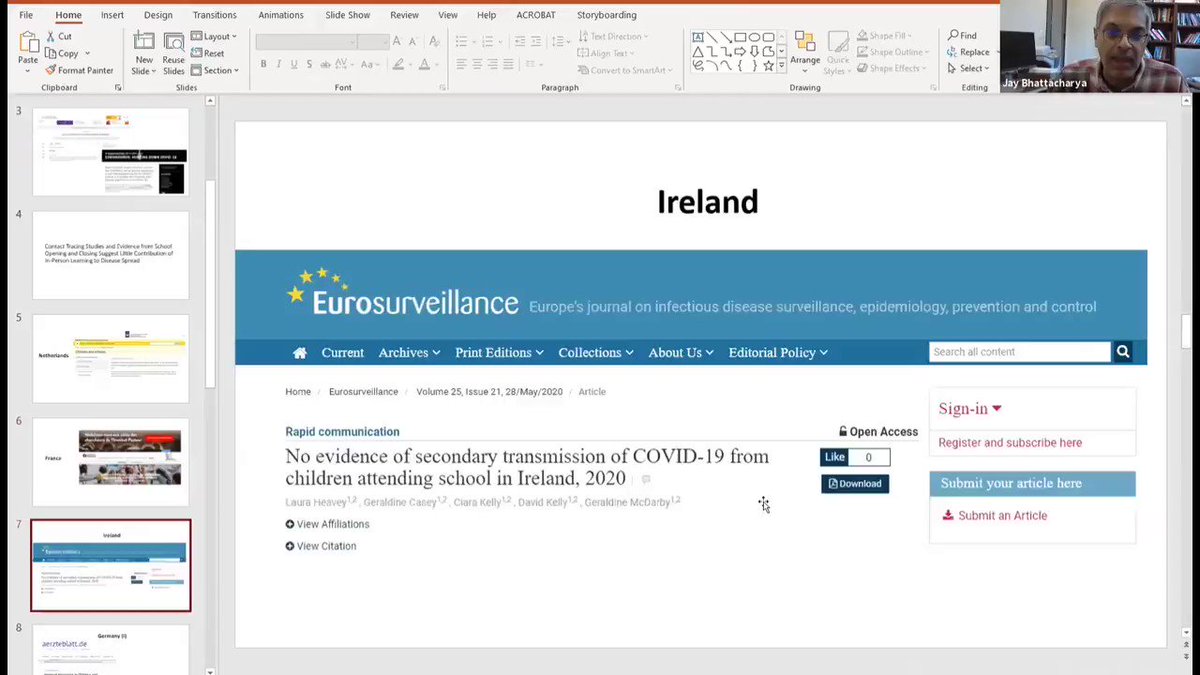Select the Star shape in gallery
Viewport: 1200px width, 675px height.
click(x=768, y=65)
